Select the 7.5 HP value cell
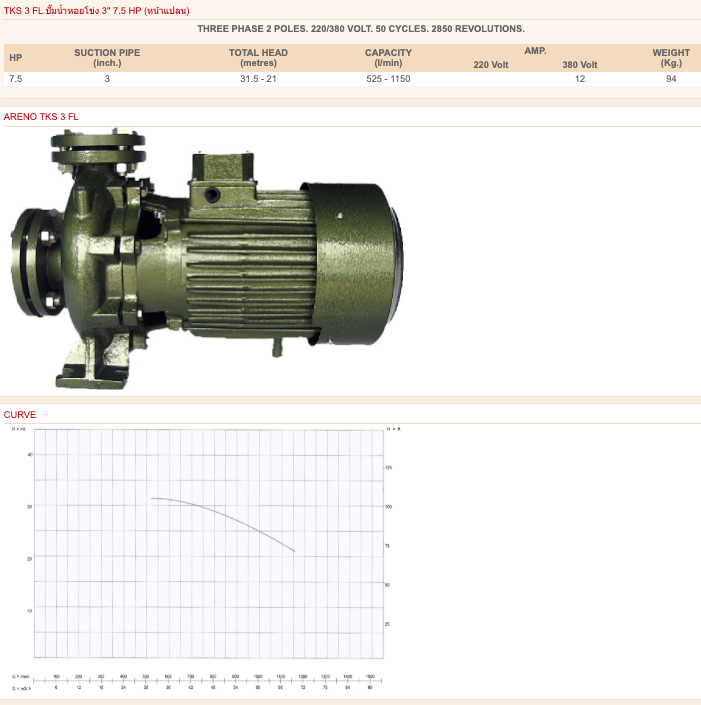 tap(16, 79)
